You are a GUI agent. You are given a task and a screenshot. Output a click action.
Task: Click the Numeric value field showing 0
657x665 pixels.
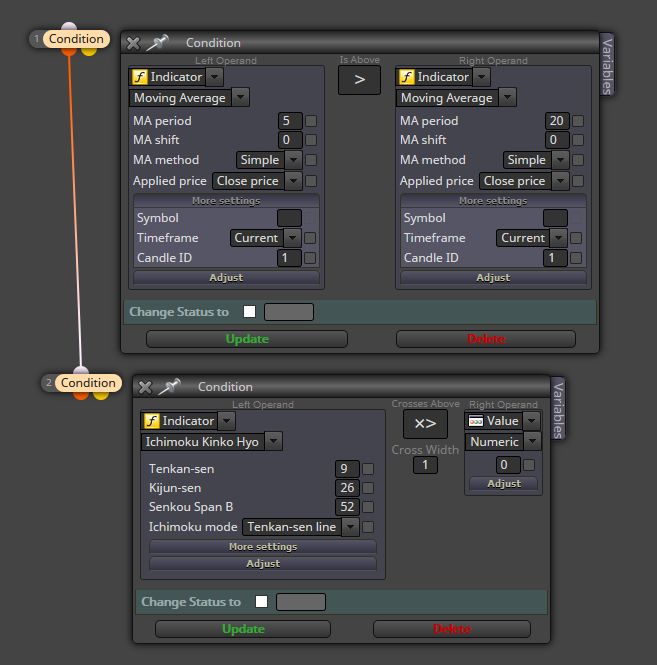point(508,465)
